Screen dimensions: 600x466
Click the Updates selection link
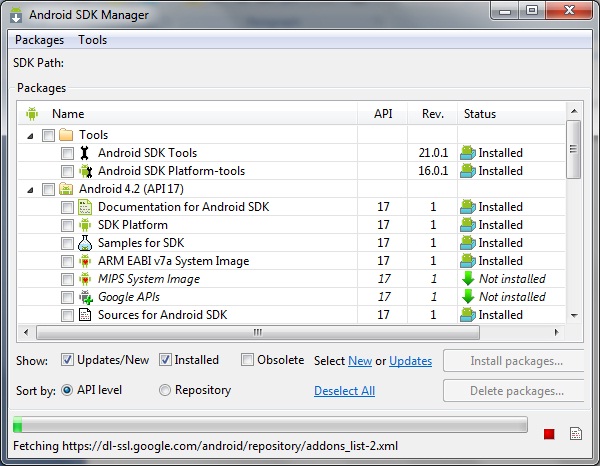[x=410, y=361]
